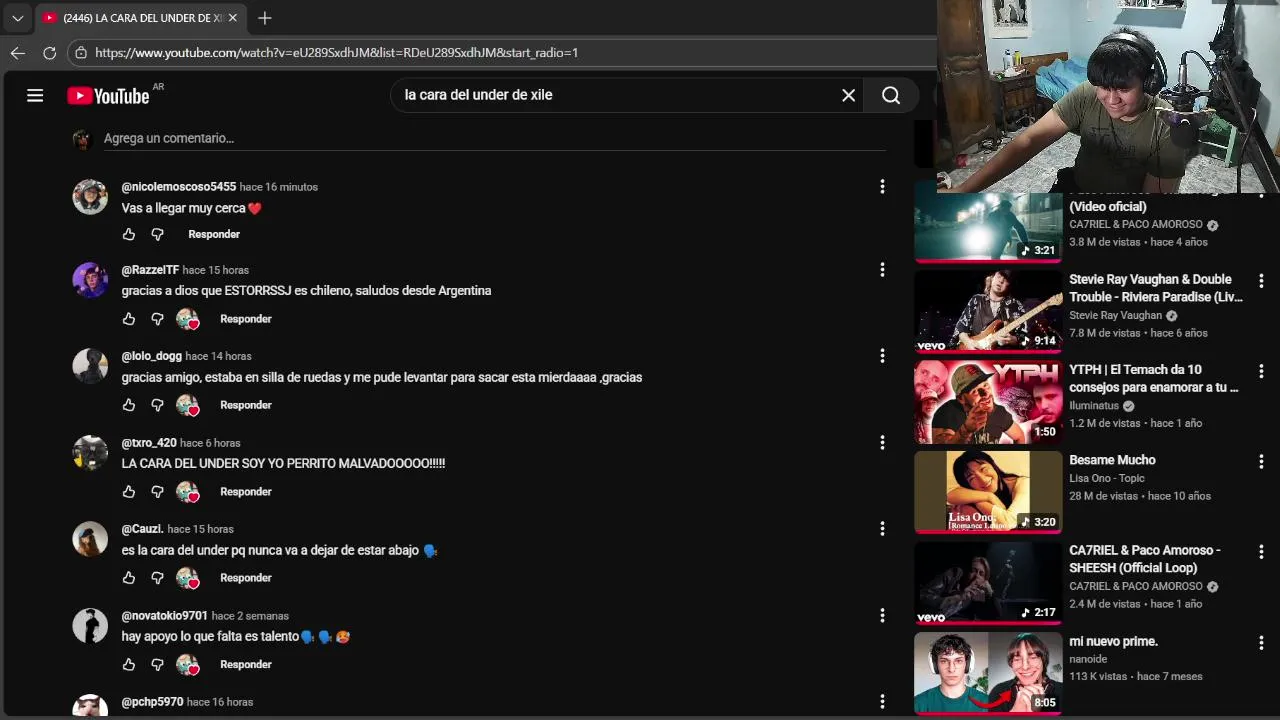
Task: Open options menu for @novatokio9701 comment
Action: coord(882,615)
